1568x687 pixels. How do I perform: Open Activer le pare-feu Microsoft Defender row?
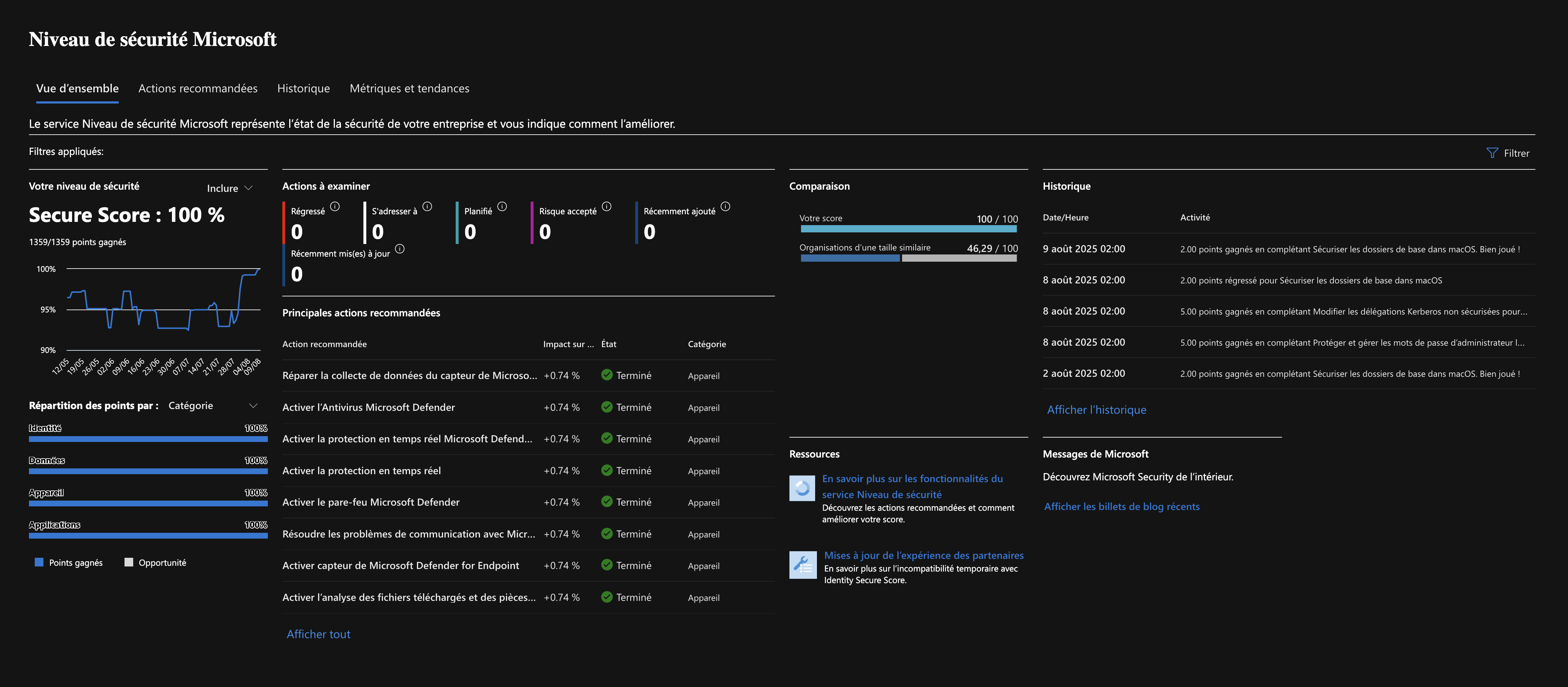[371, 502]
